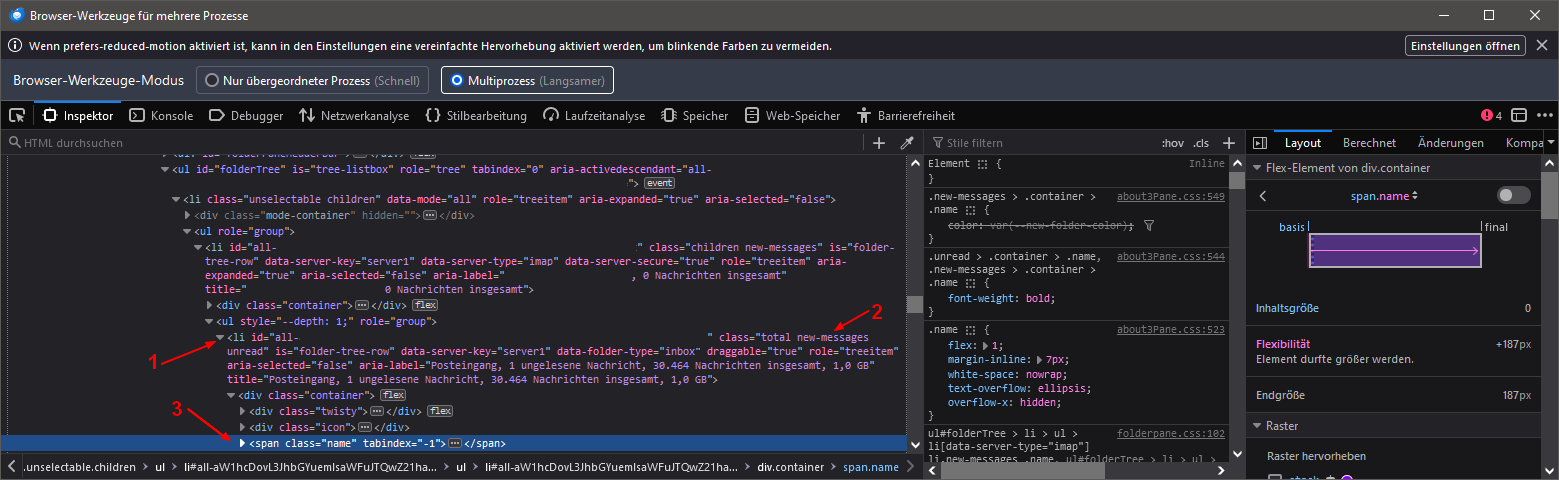
Task: Expand the span class="name" node
Action: [x=243, y=443]
